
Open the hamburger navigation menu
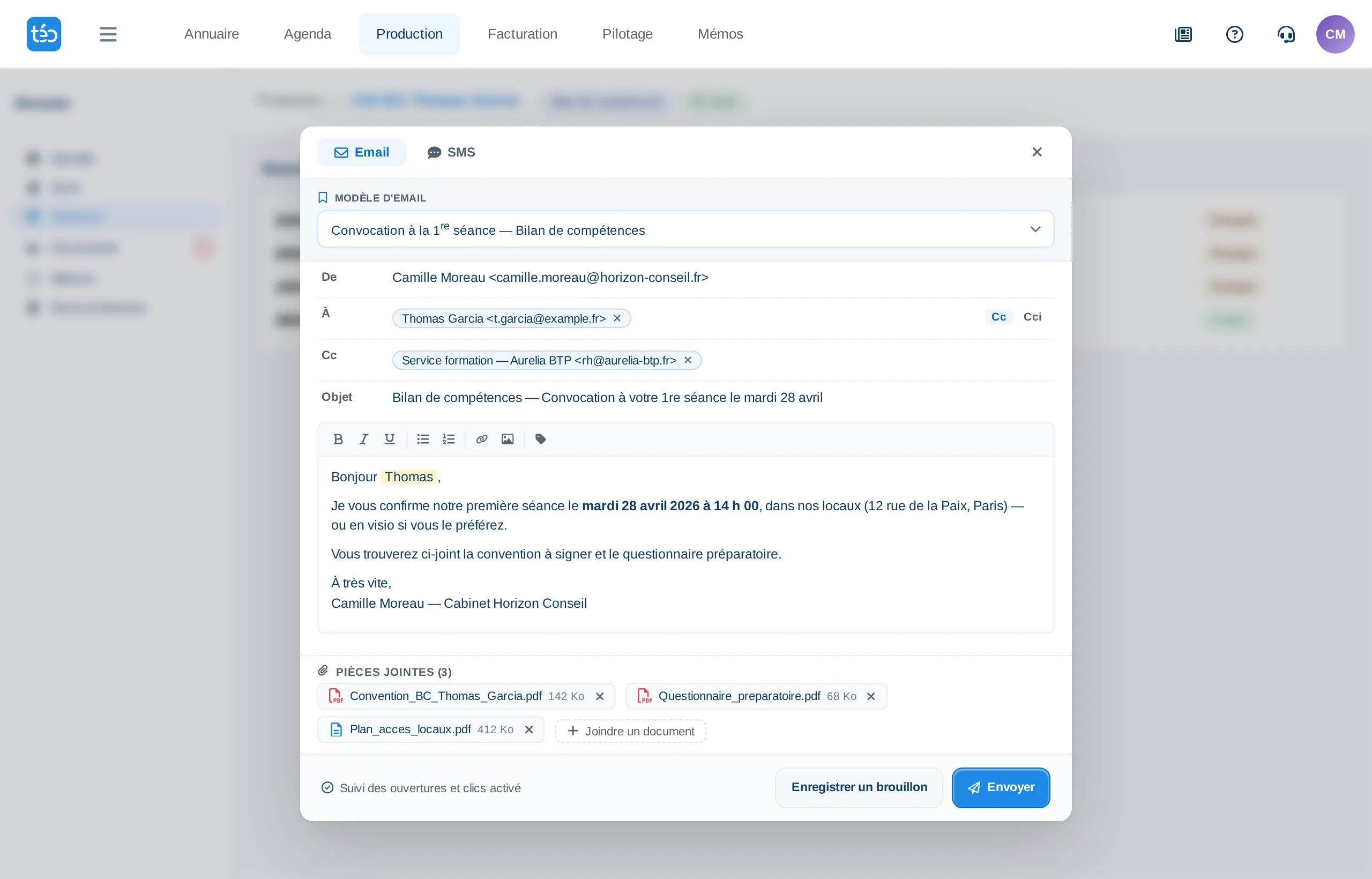click(108, 34)
